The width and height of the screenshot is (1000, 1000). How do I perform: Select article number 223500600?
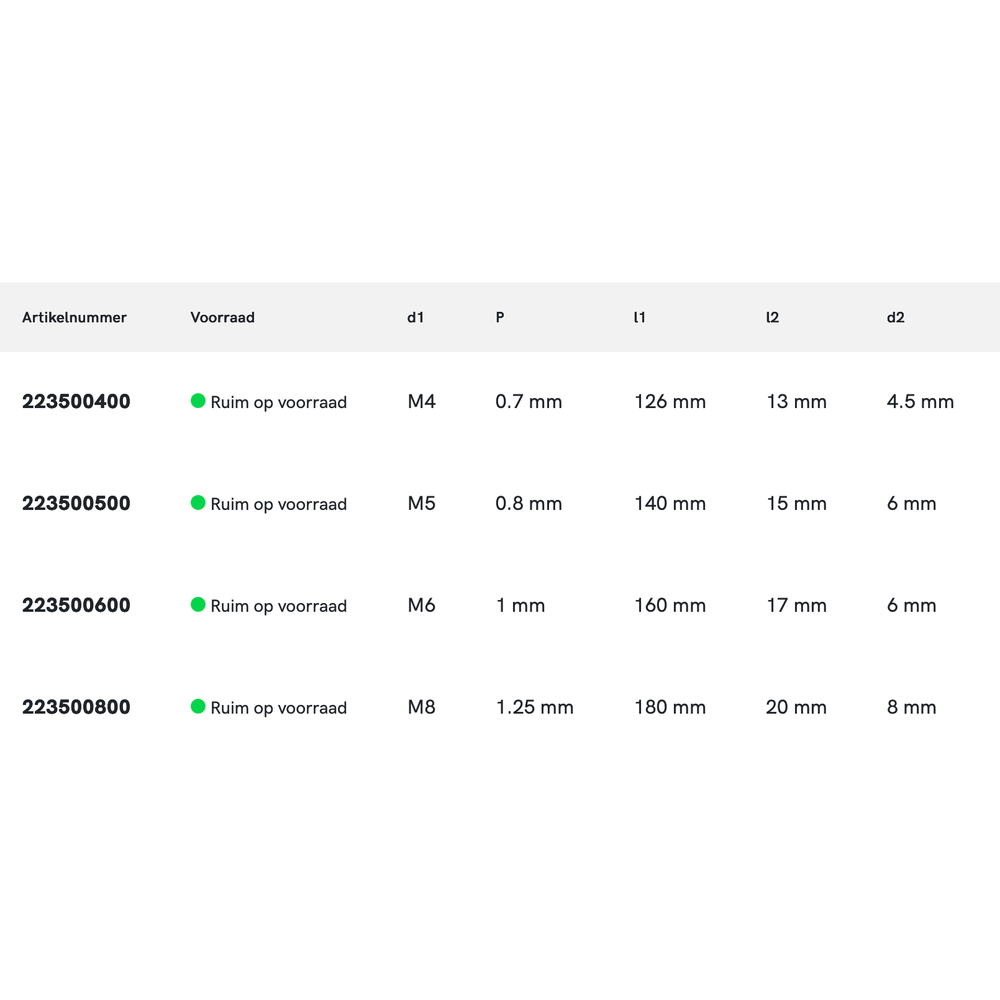click(76, 606)
